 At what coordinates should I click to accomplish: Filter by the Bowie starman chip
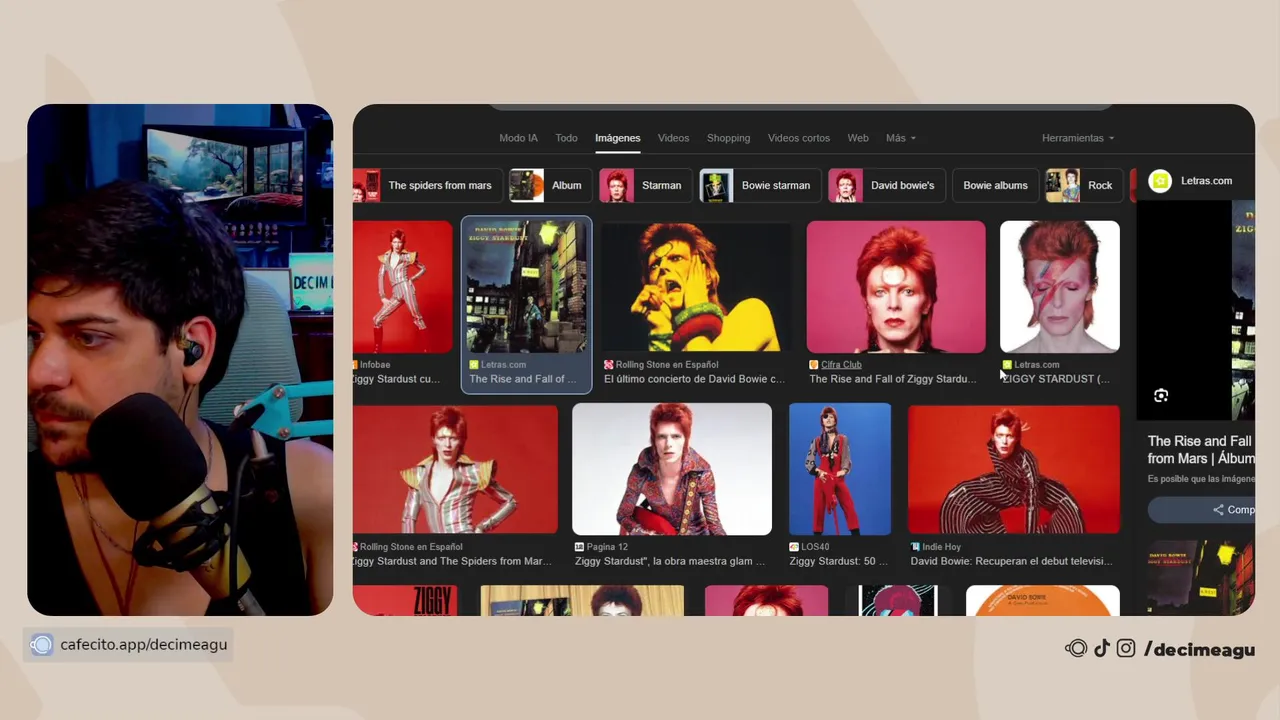(x=760, y=185)
